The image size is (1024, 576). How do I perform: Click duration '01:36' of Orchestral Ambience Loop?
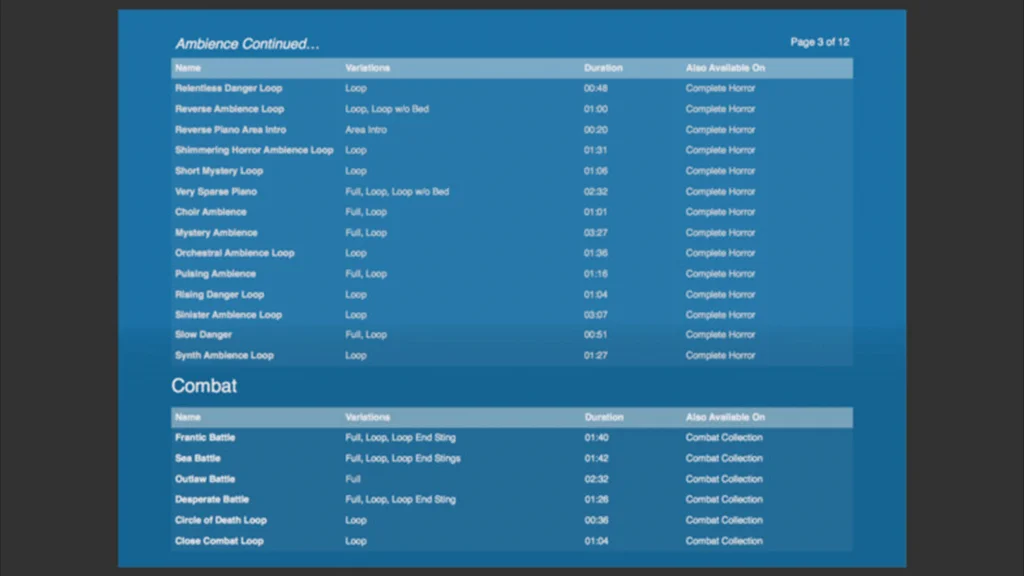(x=596, y=253)
